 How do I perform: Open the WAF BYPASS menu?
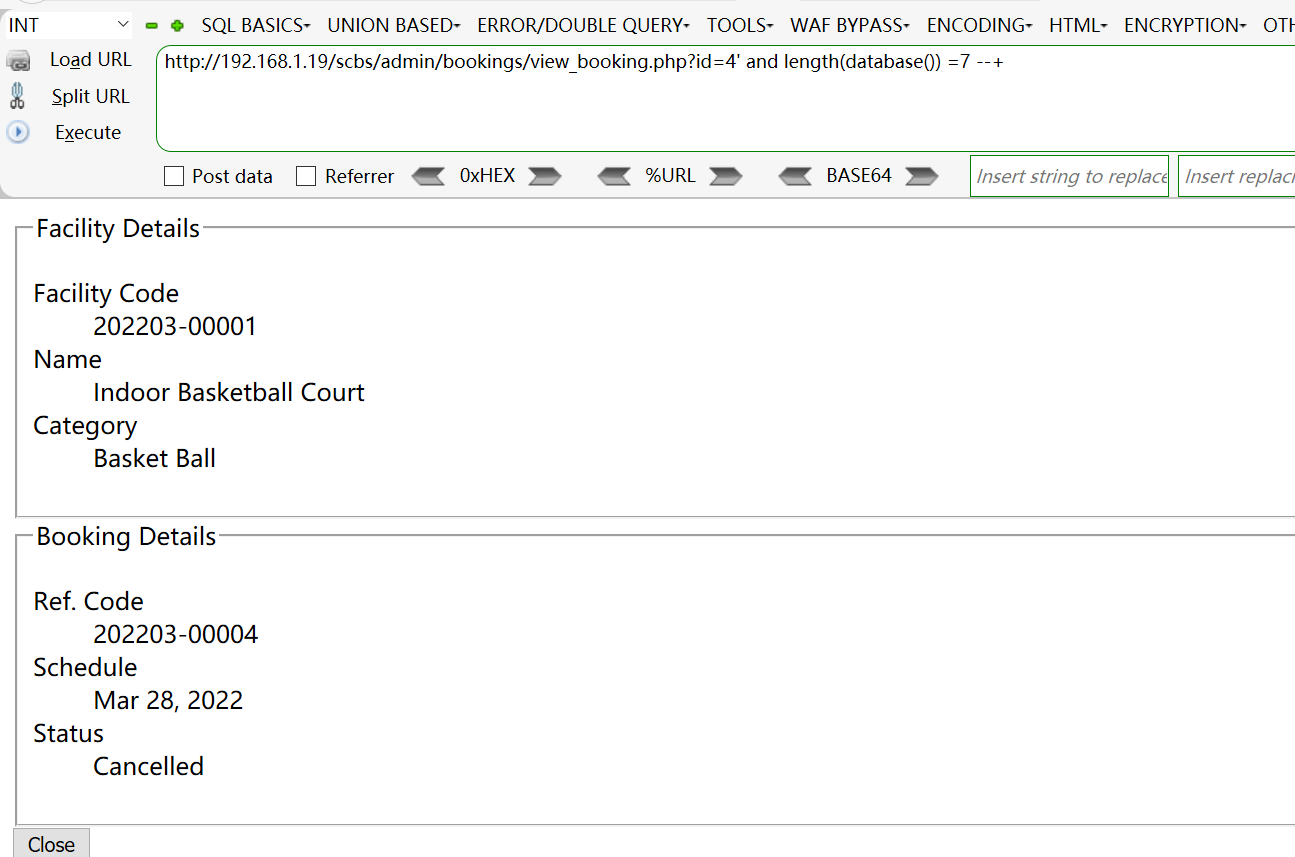tap(850, 25)
